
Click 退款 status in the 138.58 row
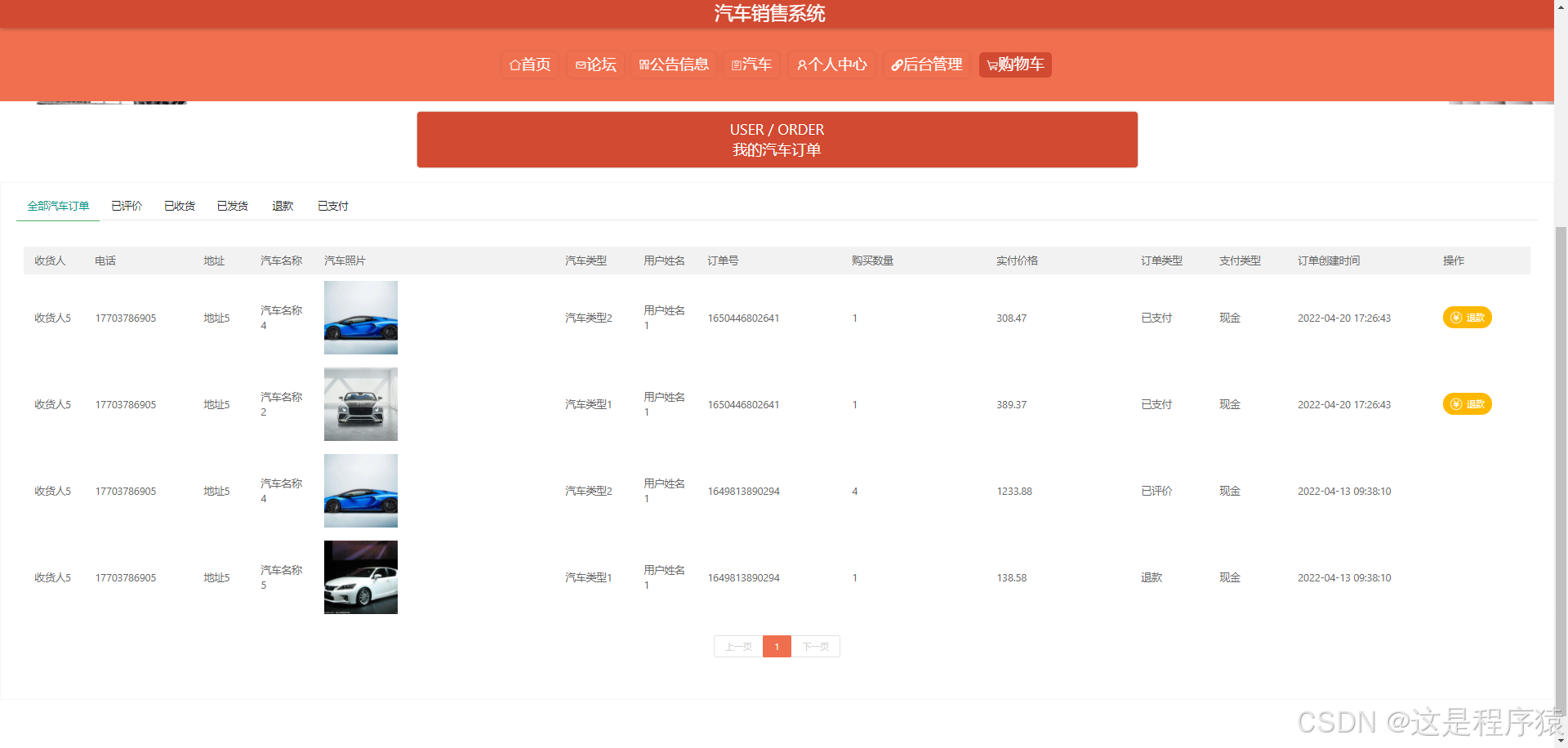click(x=1151, y=577)
